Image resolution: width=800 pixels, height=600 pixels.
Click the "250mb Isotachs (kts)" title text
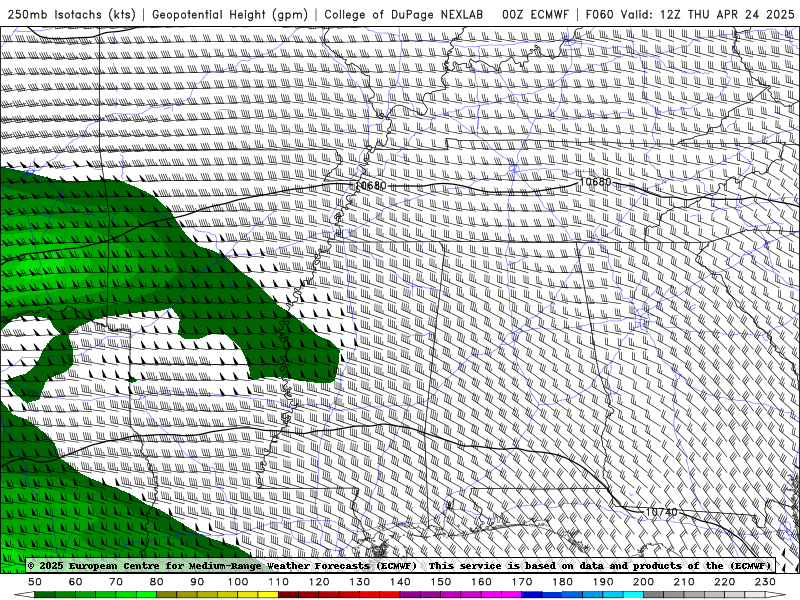pyautogui.click(x=72, y=14)
